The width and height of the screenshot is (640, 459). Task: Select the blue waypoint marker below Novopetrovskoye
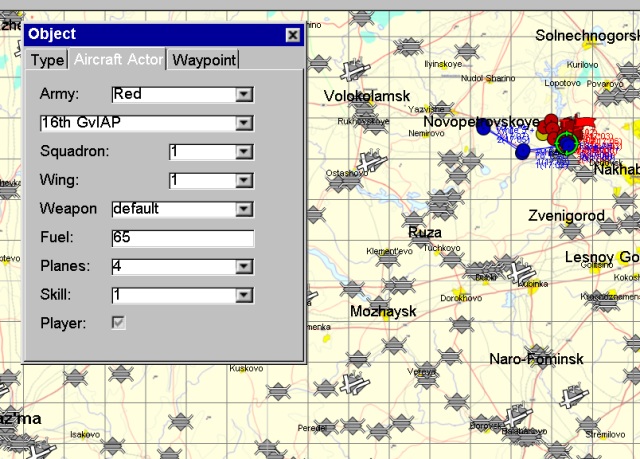coord(522,152)
